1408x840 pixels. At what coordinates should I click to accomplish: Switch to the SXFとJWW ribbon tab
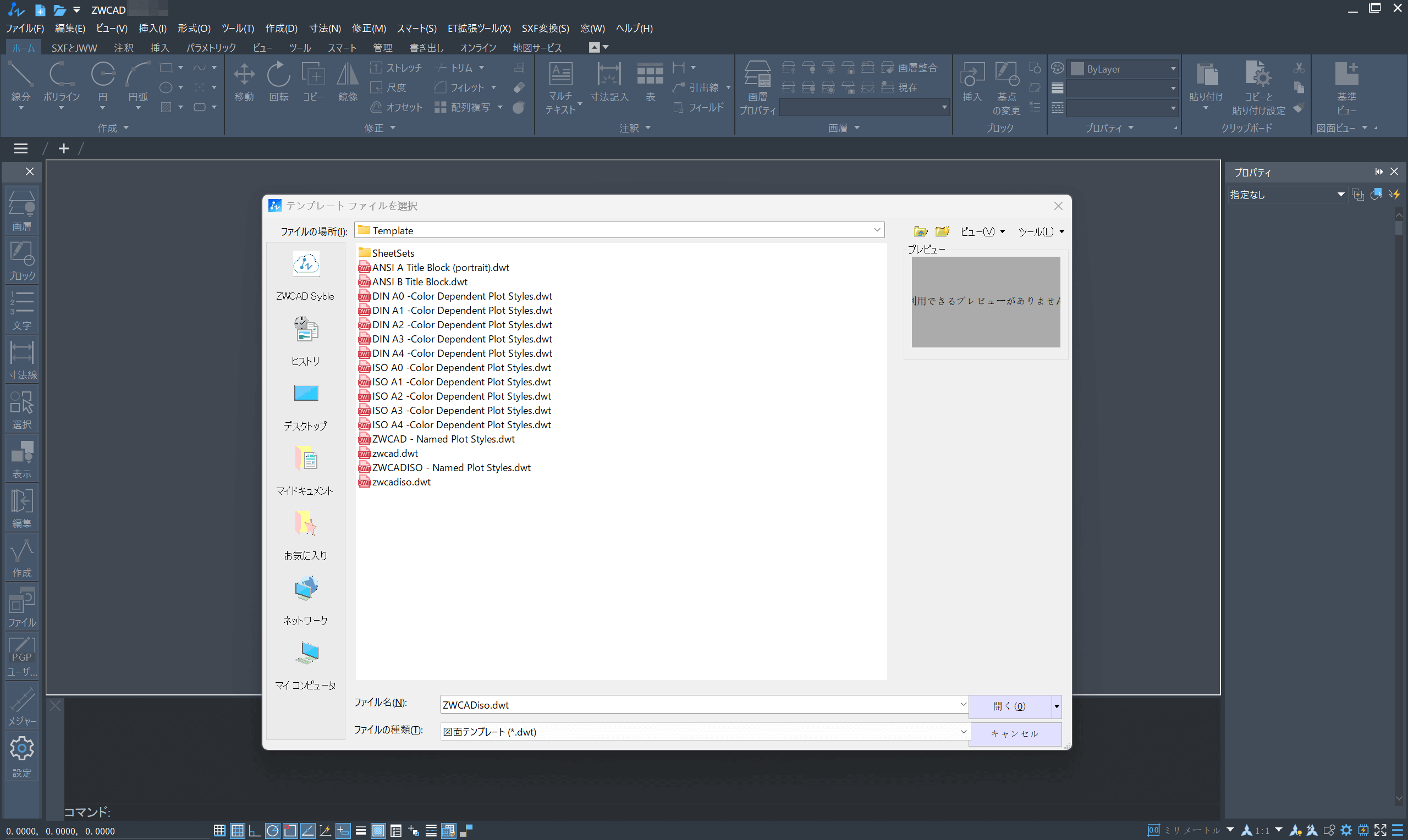(x=74, y=48)
